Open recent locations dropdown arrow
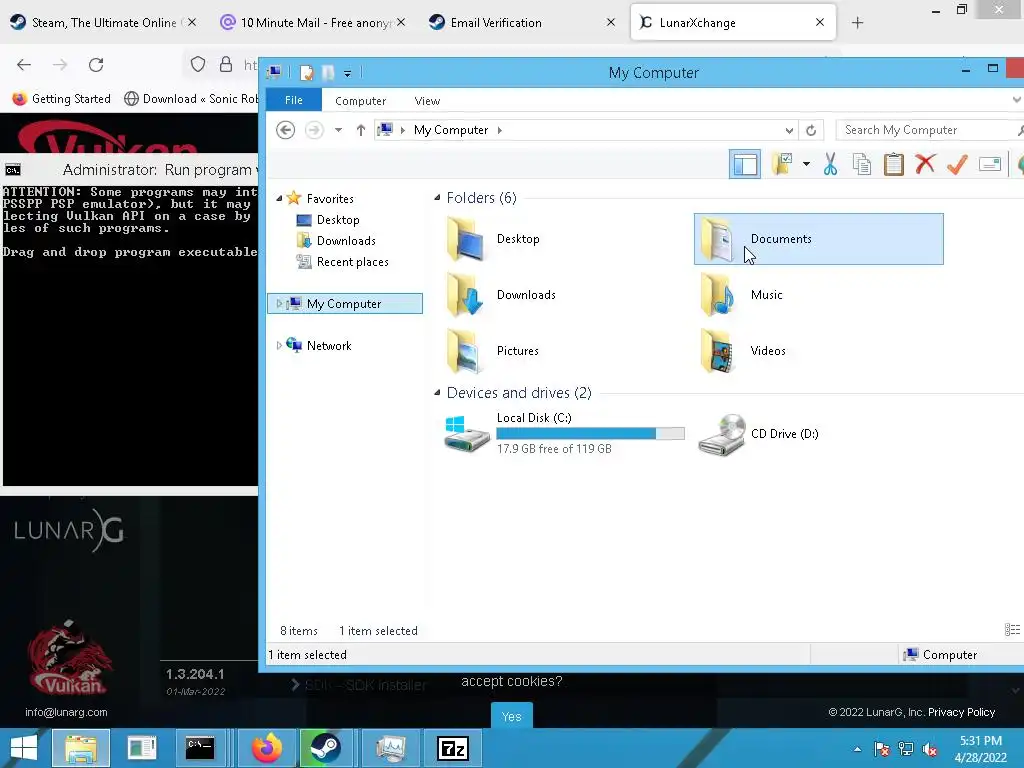The height and width of the screenshot is (768, 1024). [338, 130]
